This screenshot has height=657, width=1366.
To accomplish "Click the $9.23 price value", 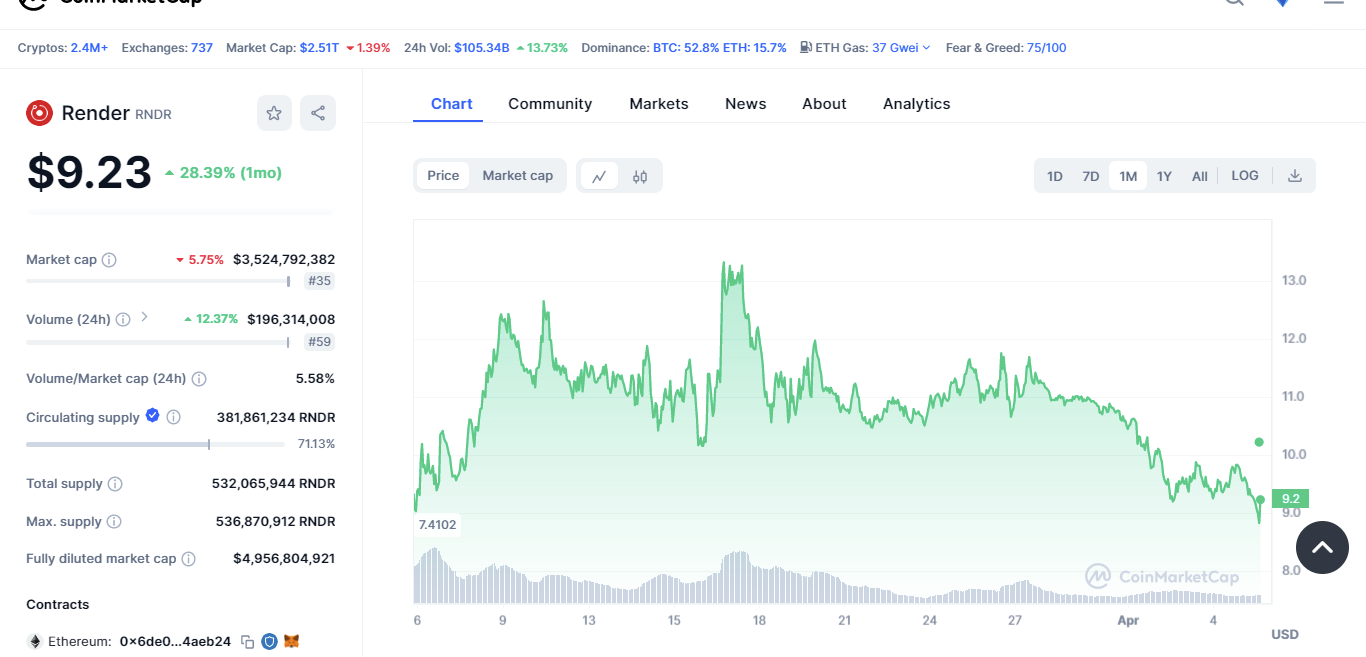I will tap(89, 173).
